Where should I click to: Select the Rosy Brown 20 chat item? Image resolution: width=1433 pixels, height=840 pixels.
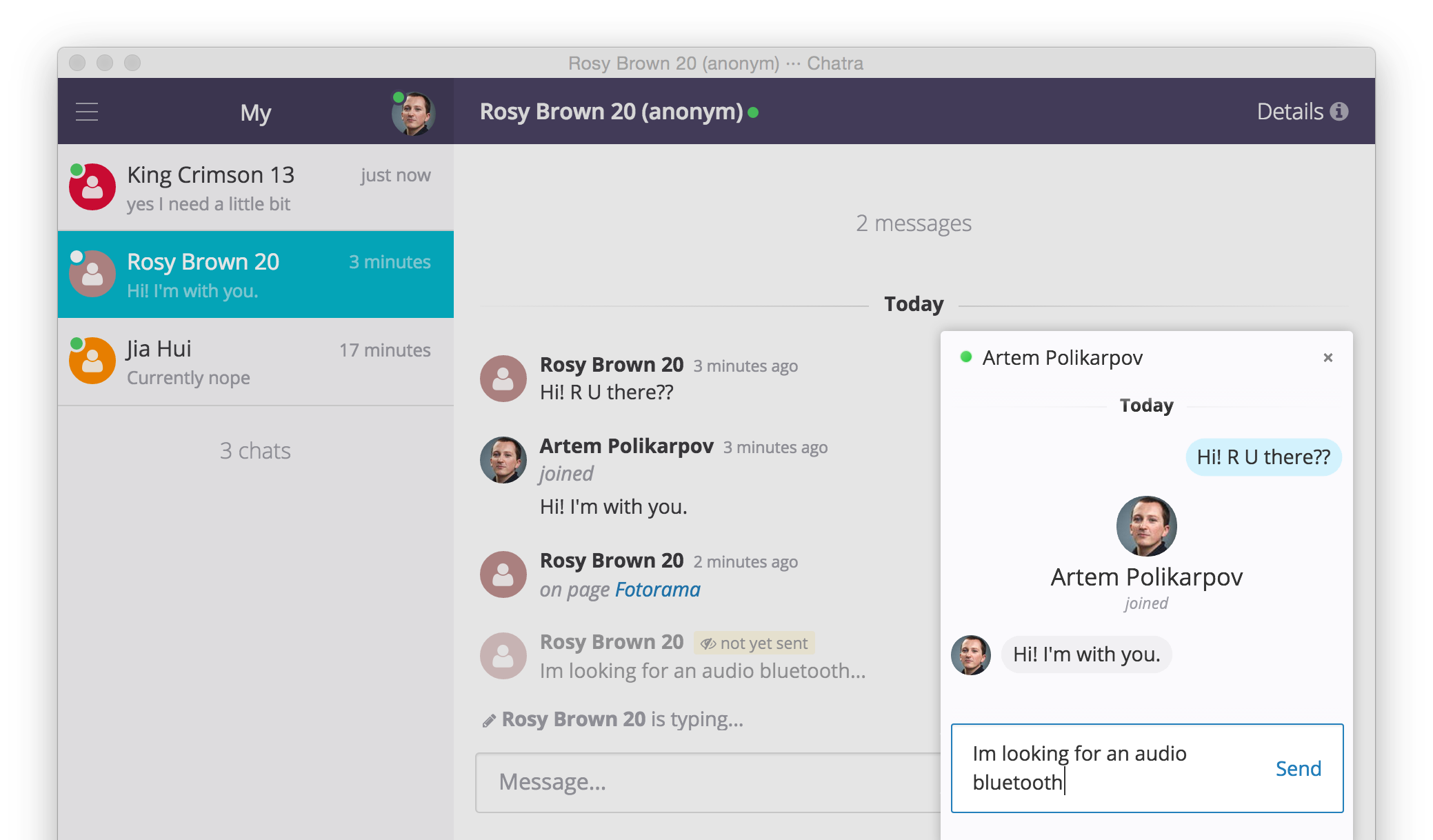point(255,274)
